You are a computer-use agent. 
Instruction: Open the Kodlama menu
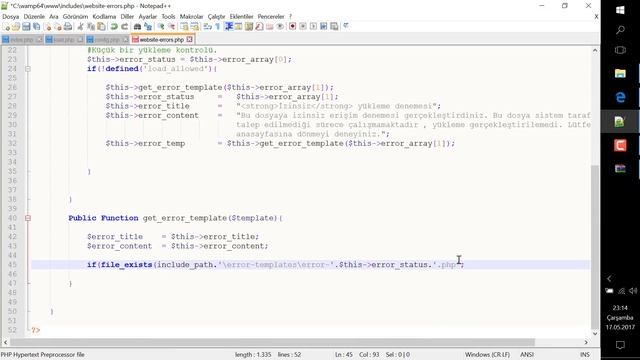point(104,17)
